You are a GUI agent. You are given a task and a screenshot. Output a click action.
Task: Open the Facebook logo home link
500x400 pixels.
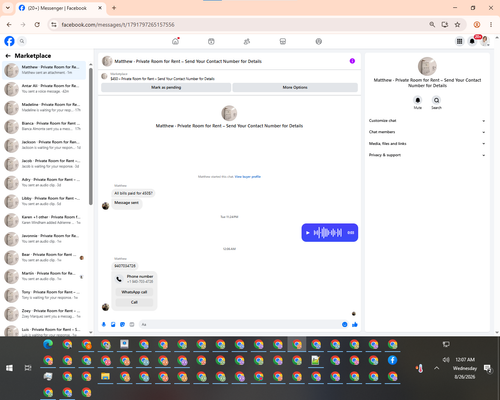(x=9, y=41)
